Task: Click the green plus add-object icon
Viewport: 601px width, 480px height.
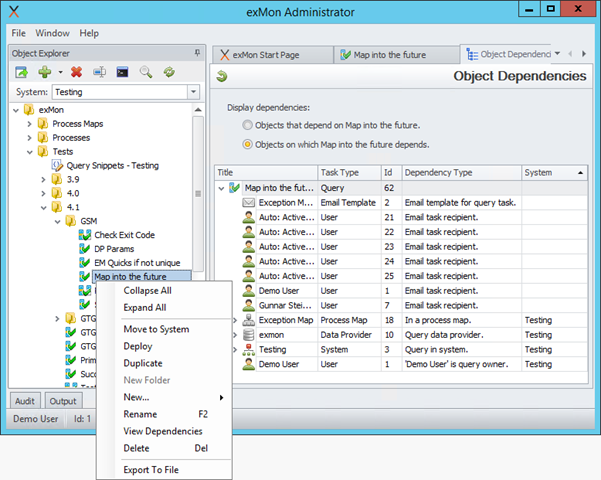Action: pos(45,72)
